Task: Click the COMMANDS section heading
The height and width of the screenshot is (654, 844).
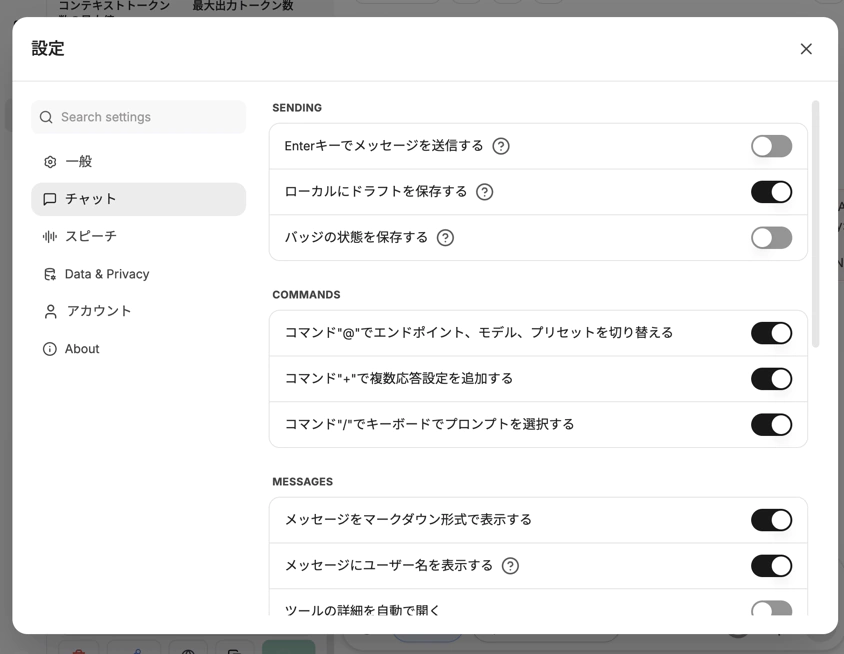Action: [306, 294]
